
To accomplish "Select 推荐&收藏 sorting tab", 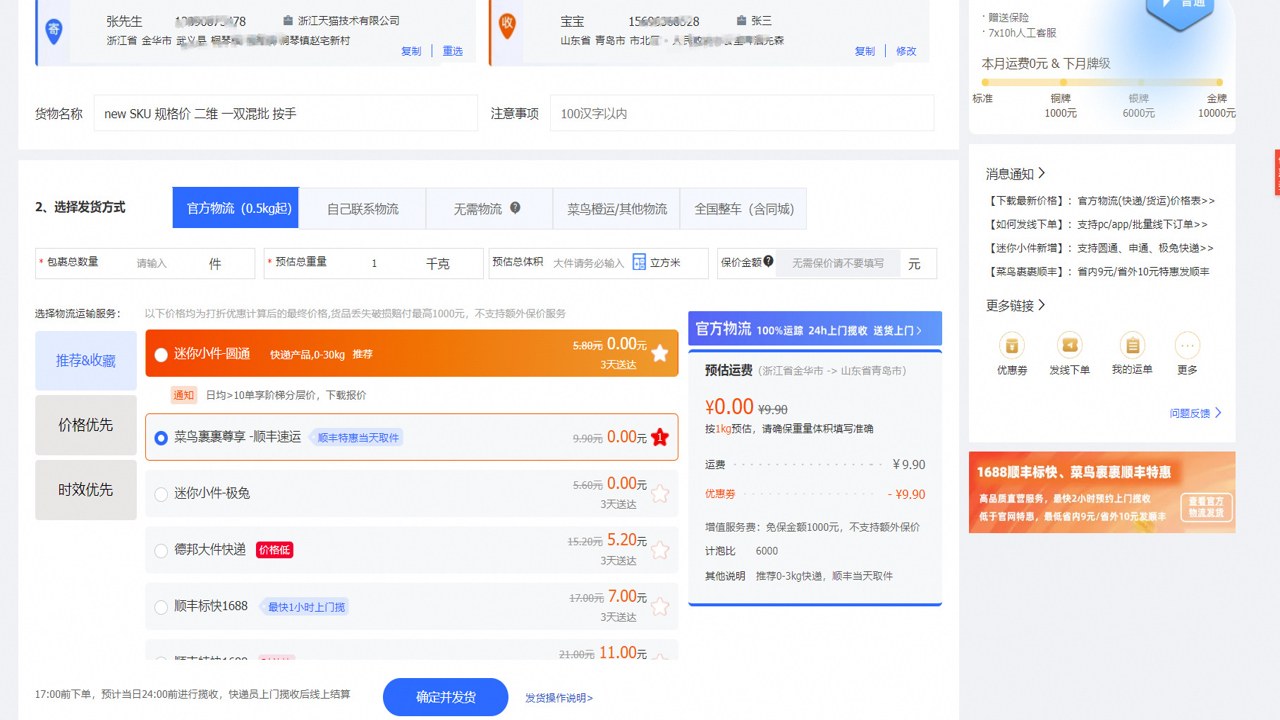I will click(86, 361).
